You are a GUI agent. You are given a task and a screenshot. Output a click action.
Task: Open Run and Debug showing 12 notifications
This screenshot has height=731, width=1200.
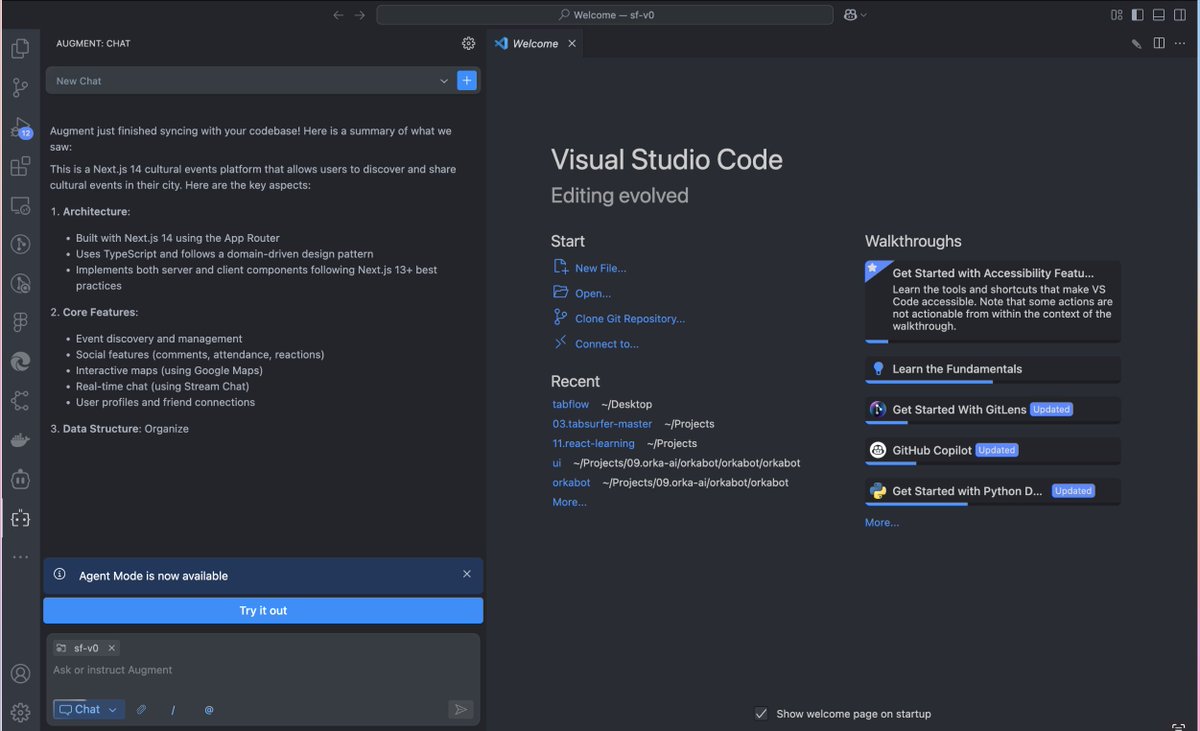click(20, 128)
